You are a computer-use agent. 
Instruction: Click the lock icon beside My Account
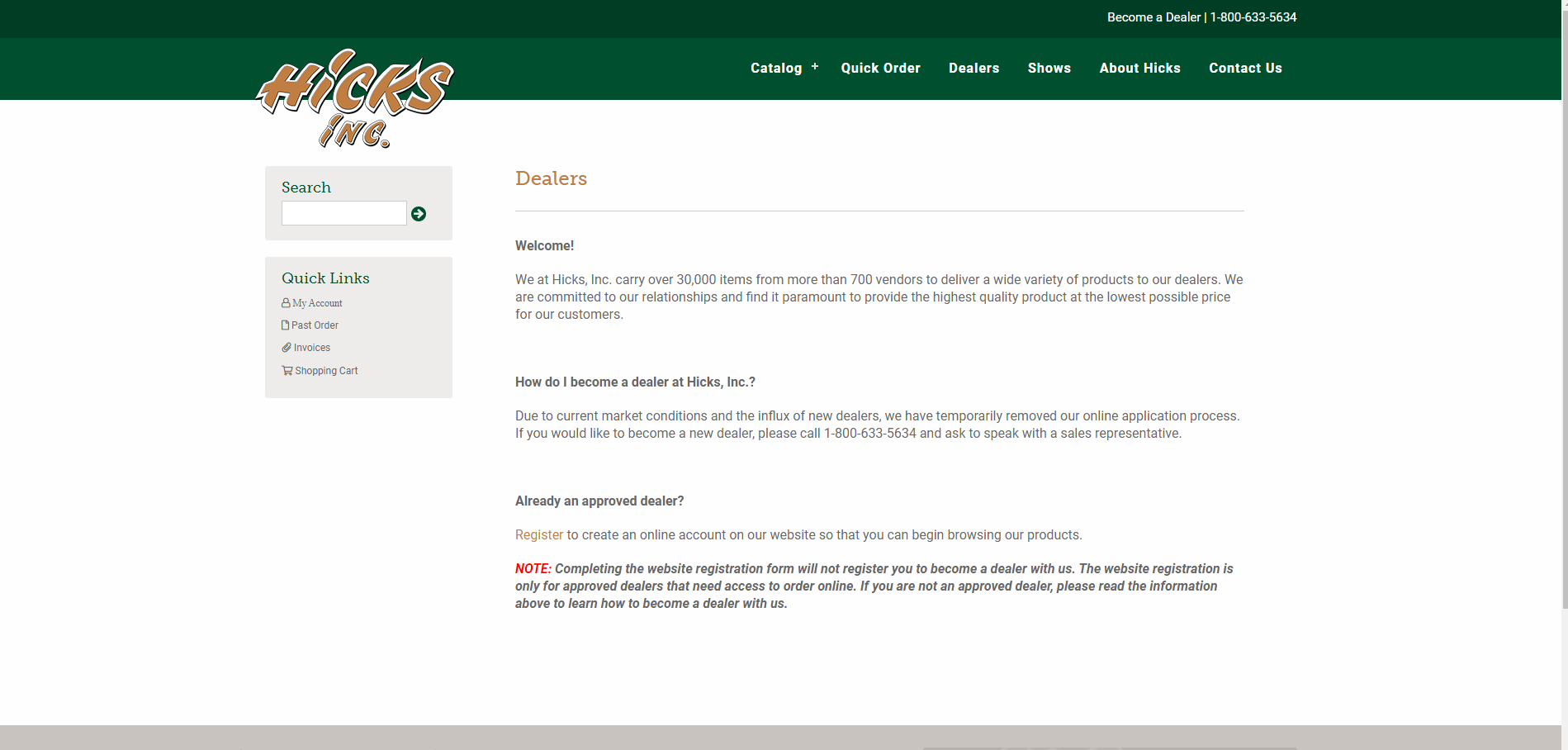point(286,303)
